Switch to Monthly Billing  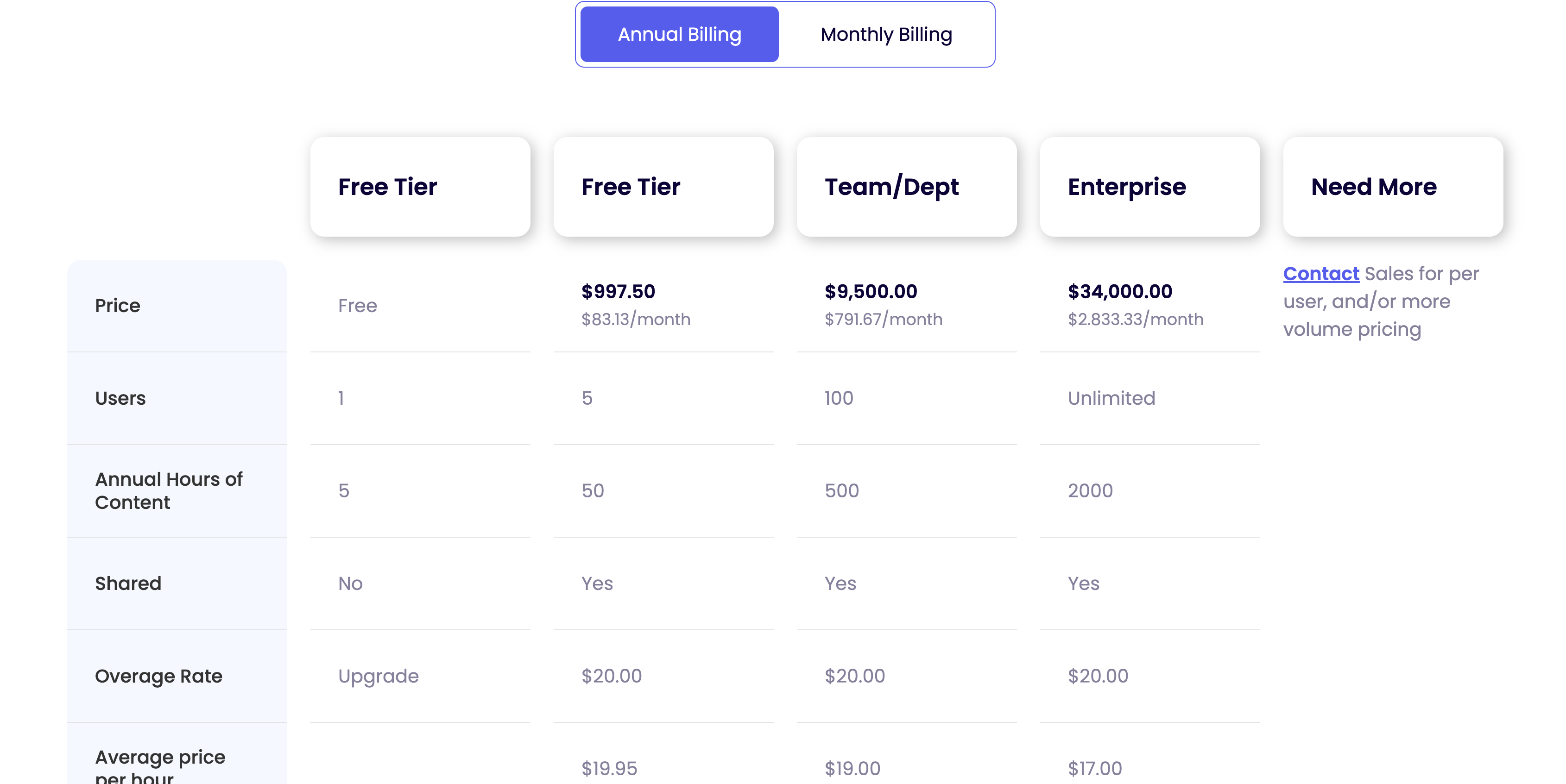886,35
